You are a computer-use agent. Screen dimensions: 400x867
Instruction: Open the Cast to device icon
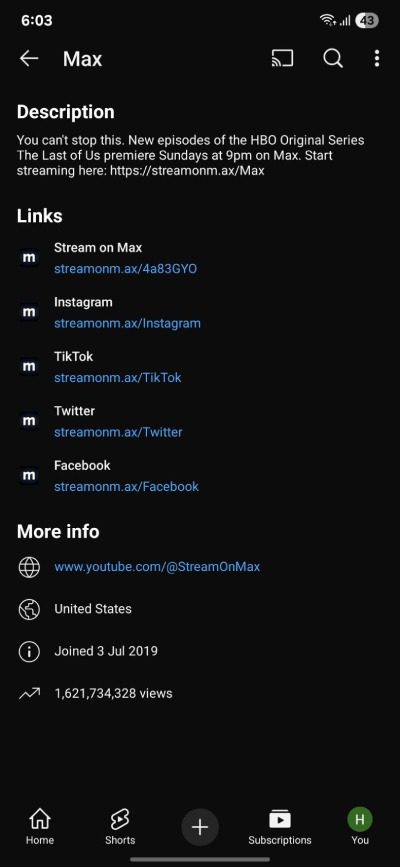(x=282, y=58)
